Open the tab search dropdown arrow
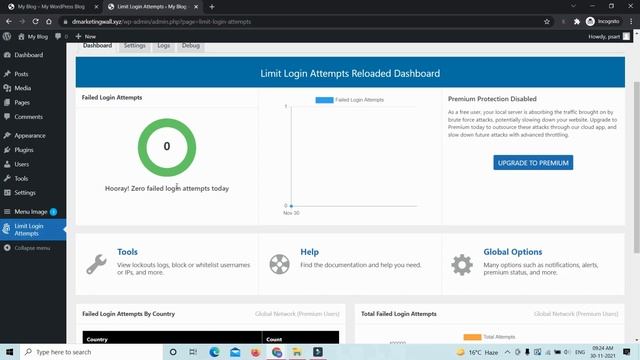The width and height of the screenshot is (640, 360). (573, 6)
